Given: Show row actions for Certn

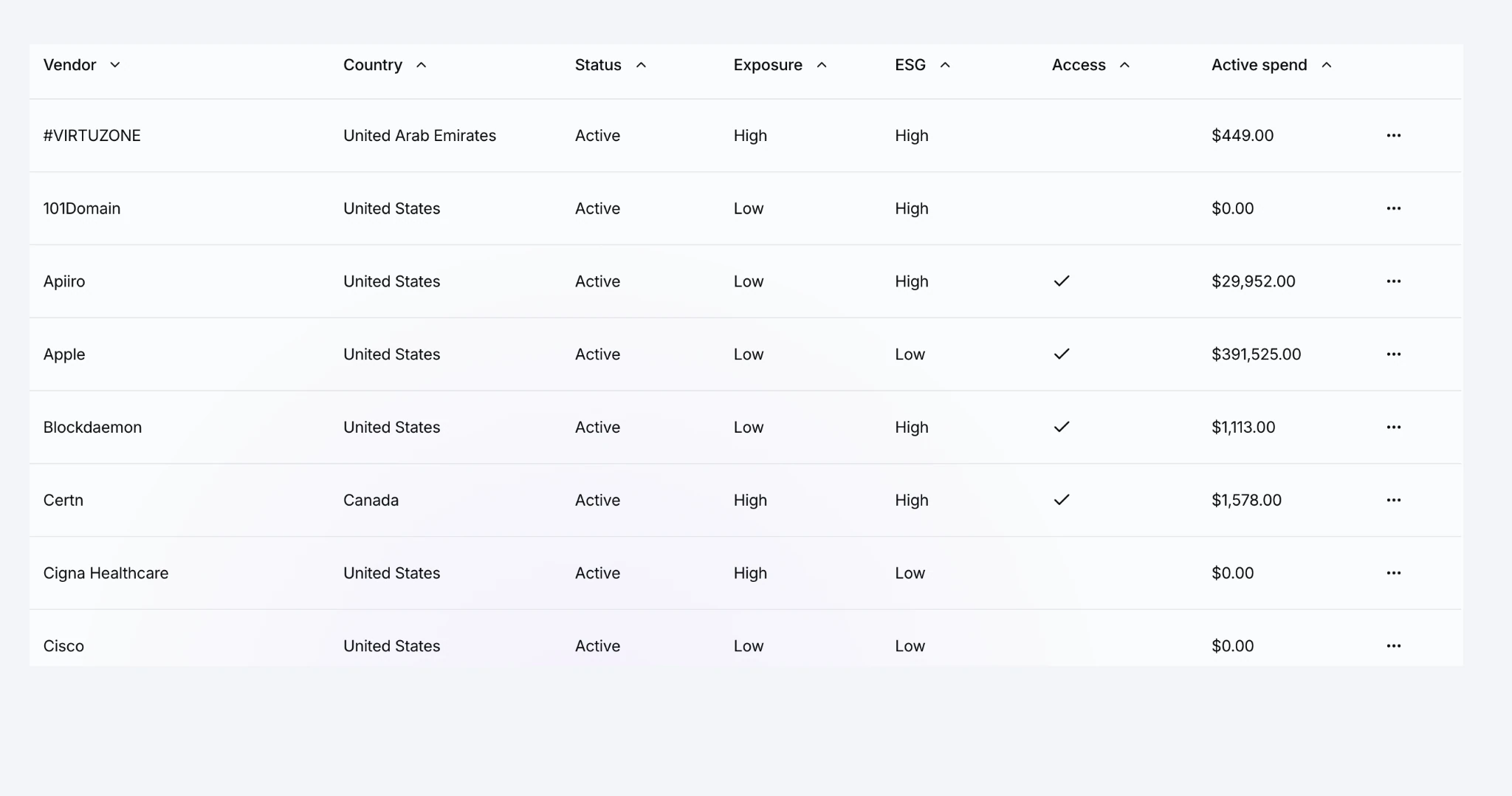Looking at the screenshot, I should [x=1393, y=500].
